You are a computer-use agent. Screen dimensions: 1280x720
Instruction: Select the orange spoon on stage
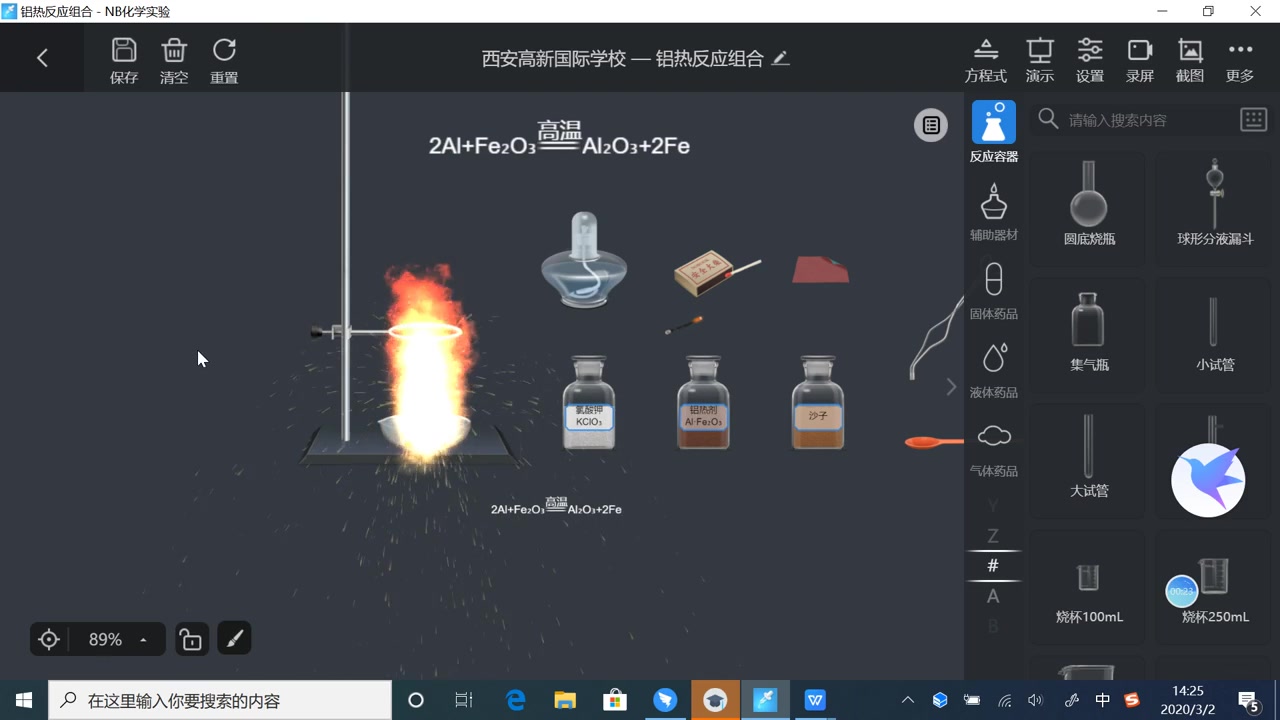click(x=933, y=442)
